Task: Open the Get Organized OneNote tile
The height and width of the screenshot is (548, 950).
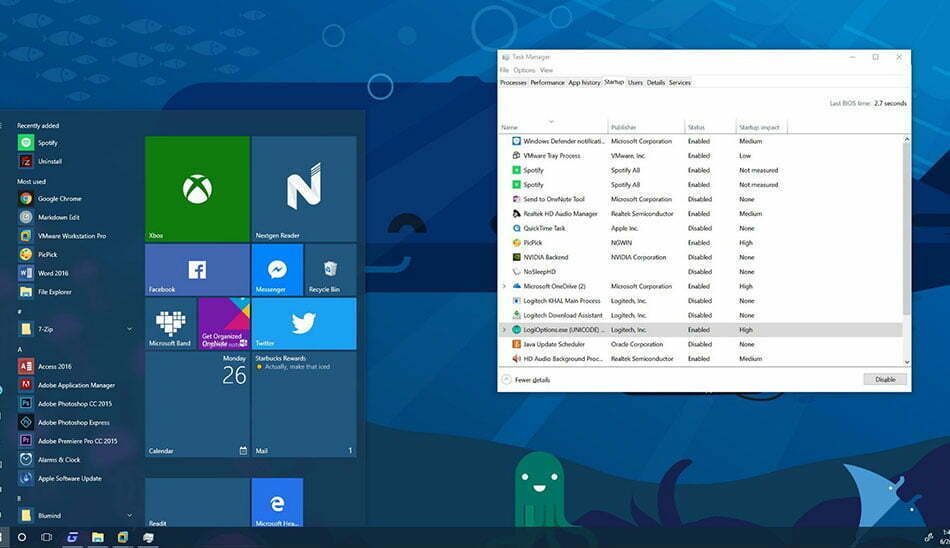Action: pos(224,323)
